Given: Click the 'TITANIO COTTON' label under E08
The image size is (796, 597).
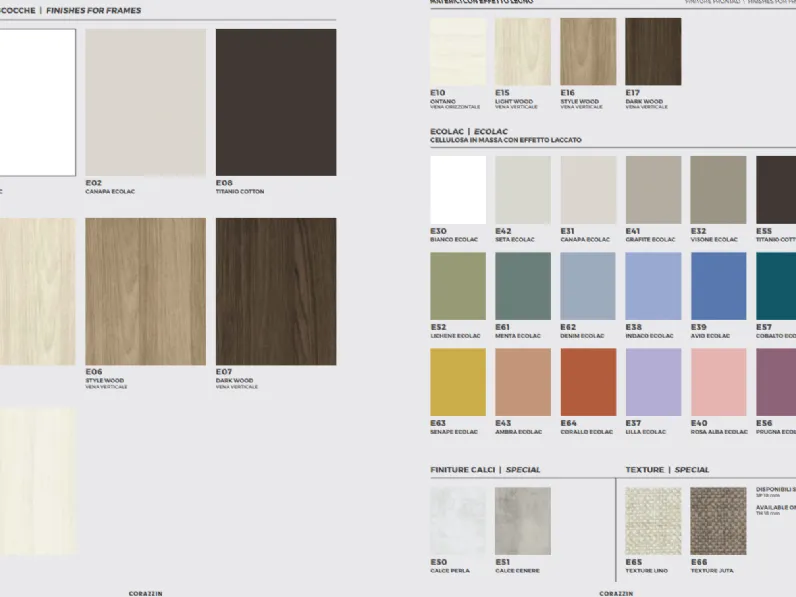Looking at the screenshot, I should [x=240, y=192].
